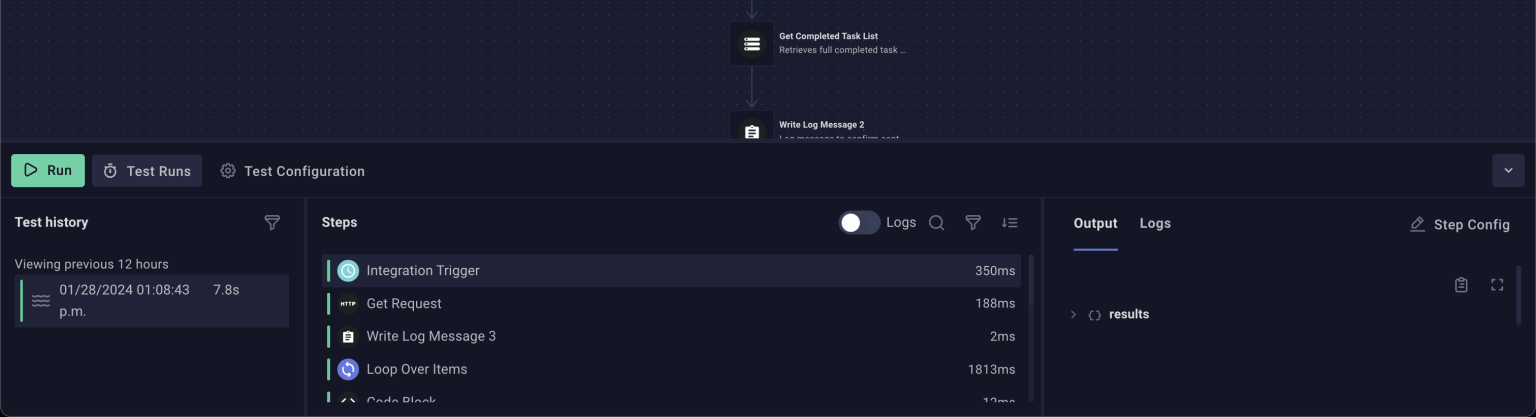The image size is (1536, 417).
Task: Switch to the Output tab
Action: (1095, 224)
